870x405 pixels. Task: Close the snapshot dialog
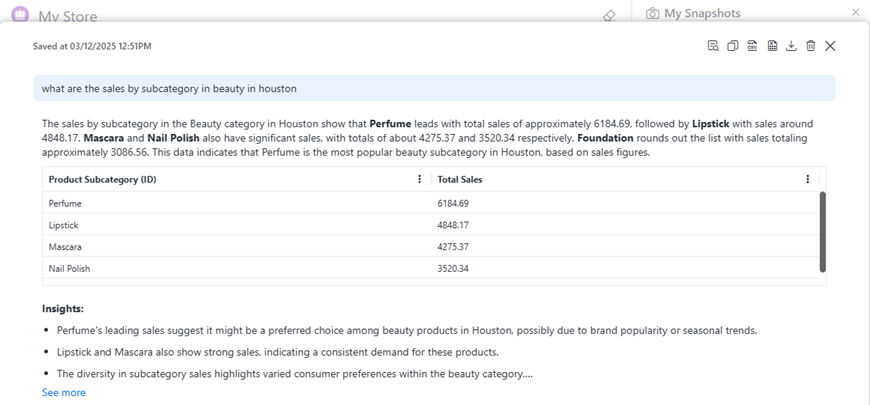830,46
